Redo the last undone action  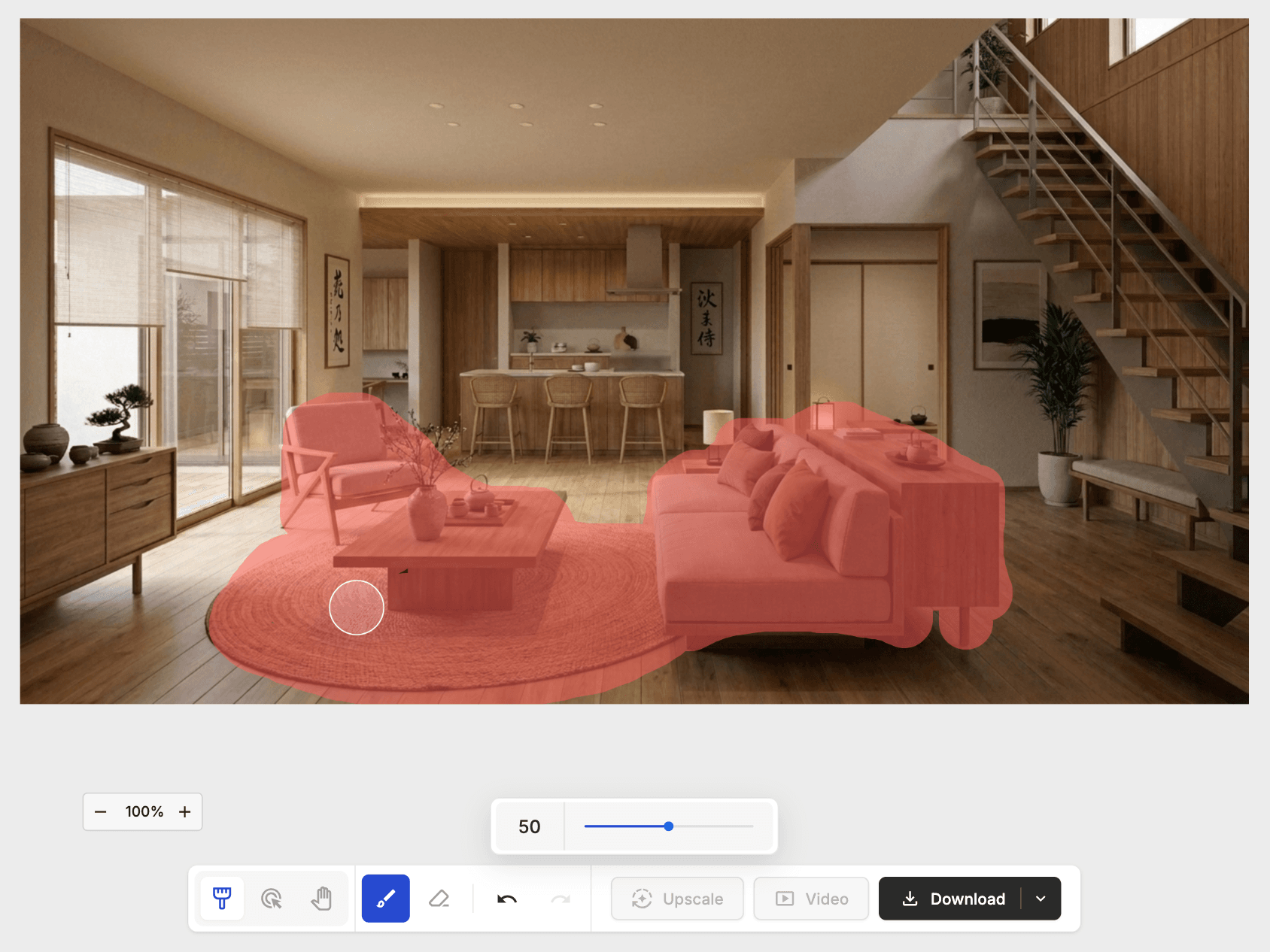tap(561, 899)
